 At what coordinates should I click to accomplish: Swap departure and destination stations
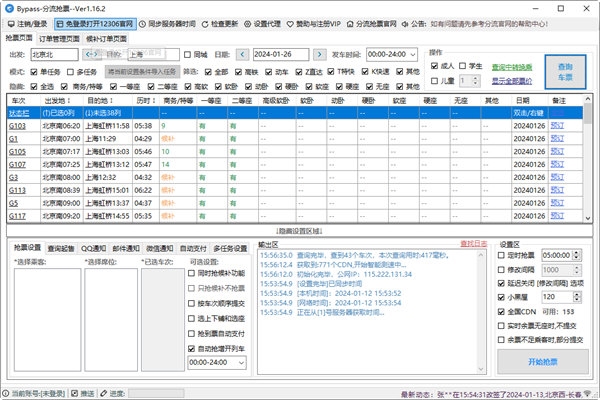click(90, 54)
